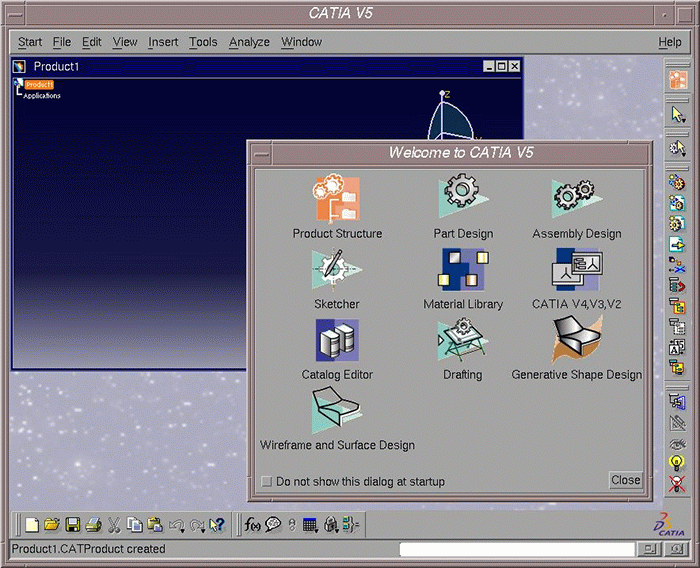Viewport: 700px width, 568px height.
Task: Click the letter A pages icon
Action: pyautogui.click(x=677, y=347)
